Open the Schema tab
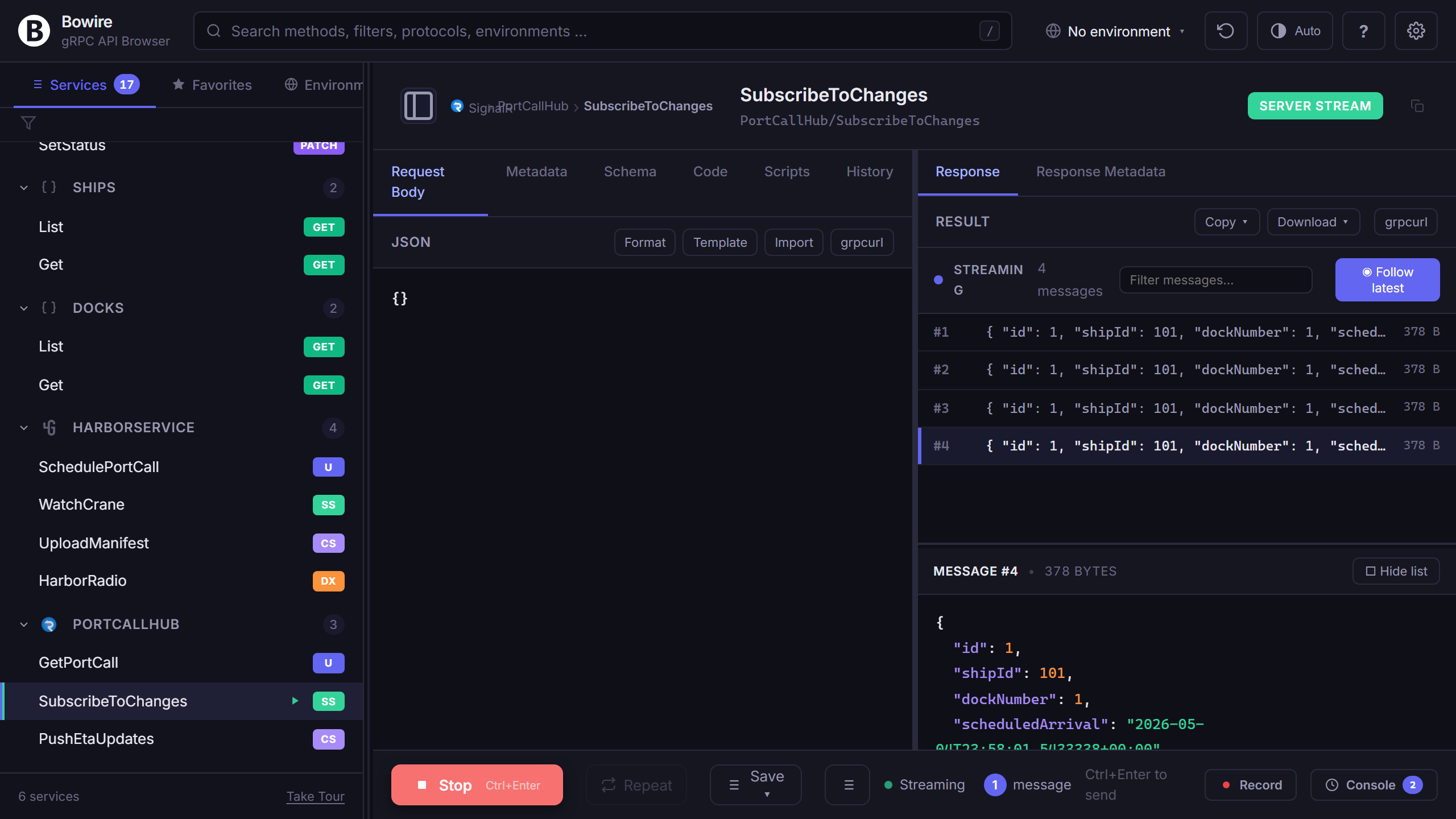Image resolution: width=1456 pixels, height=819 pixels. (x=630, y=172)
